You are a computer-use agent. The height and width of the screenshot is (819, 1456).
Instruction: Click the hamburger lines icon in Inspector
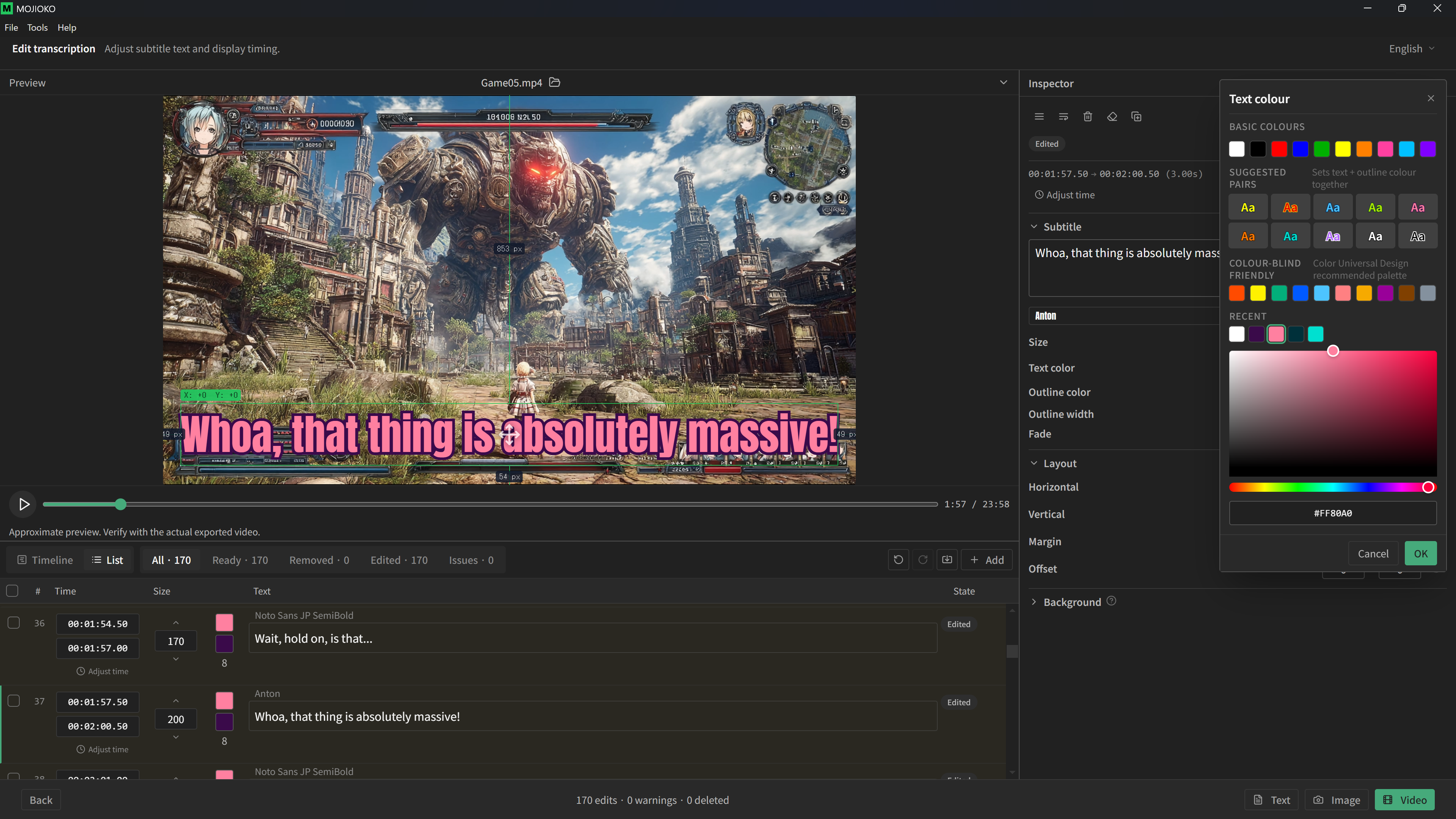pos(1039,116)
